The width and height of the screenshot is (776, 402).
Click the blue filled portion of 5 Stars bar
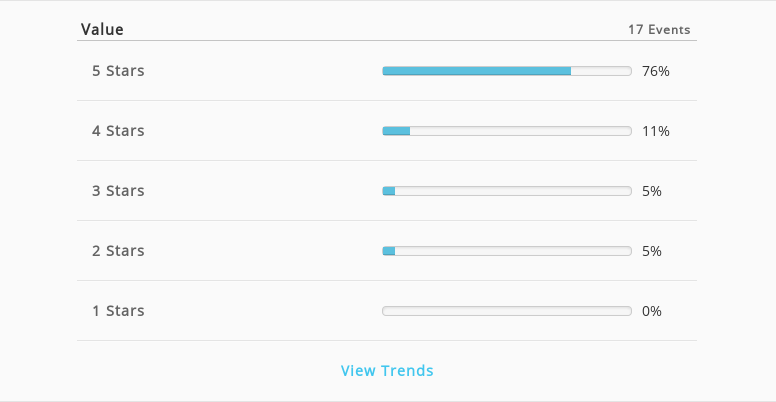(x=477, y=71)
